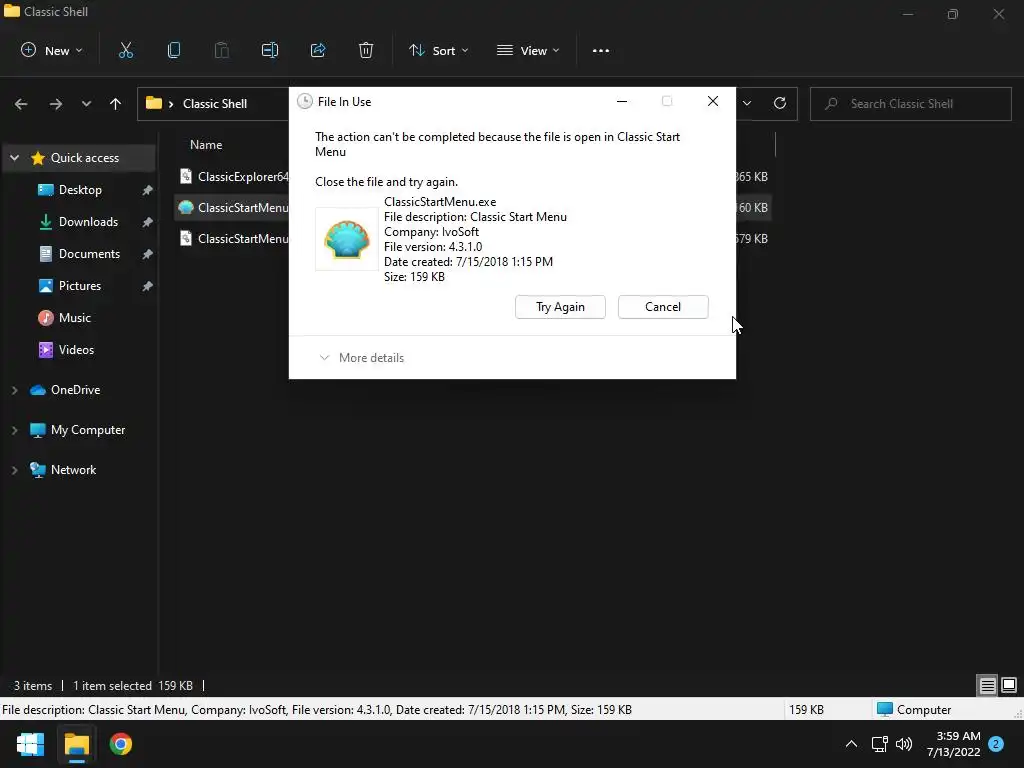Open recent locations dropdown arrow
This screenshot has width=1024, height=768.
click(86, 104)
